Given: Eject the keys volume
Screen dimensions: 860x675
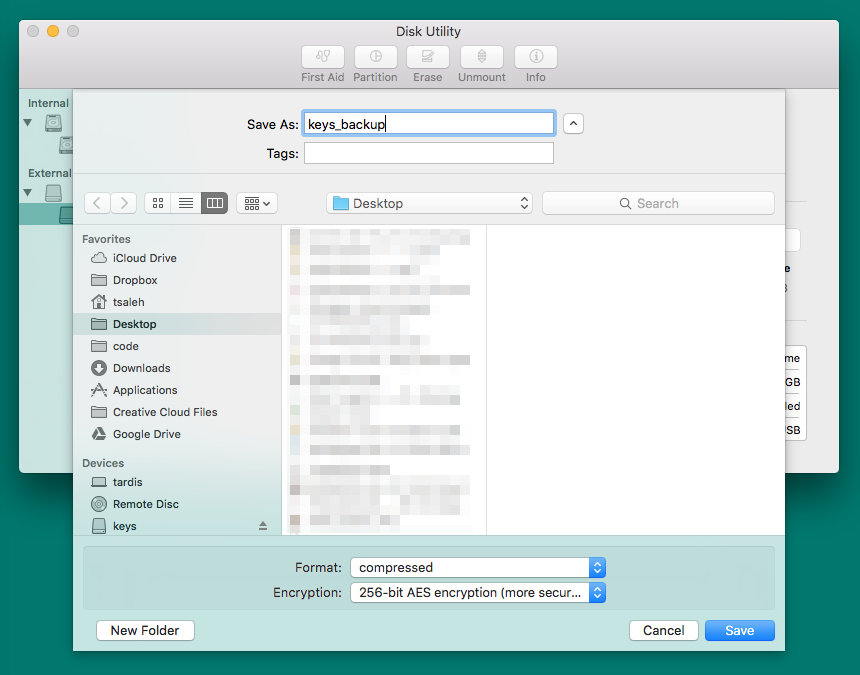Looking at the screenshot, I should (x=263, y=526).
